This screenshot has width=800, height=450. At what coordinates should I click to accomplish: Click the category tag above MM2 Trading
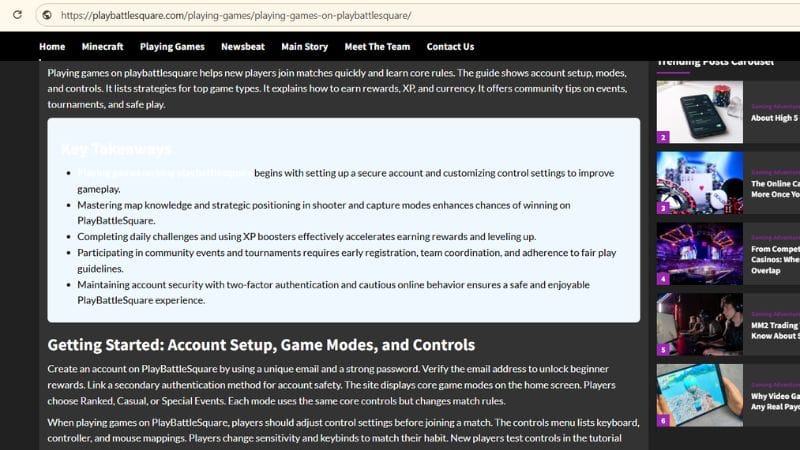pos(775,314)
